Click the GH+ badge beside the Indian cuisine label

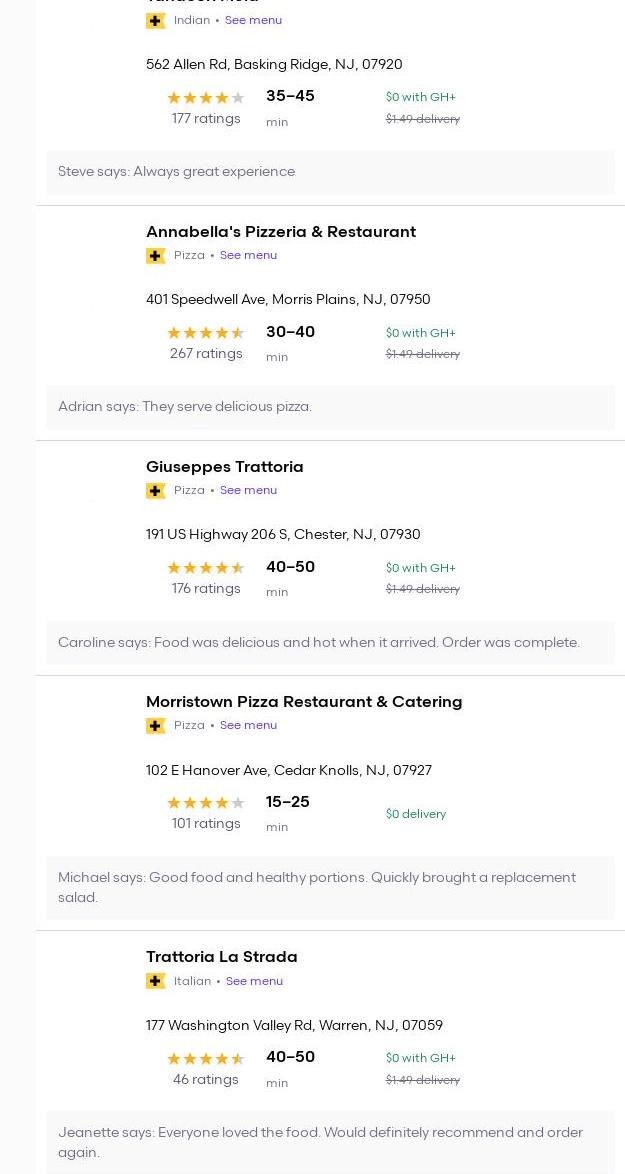[156, 21]
